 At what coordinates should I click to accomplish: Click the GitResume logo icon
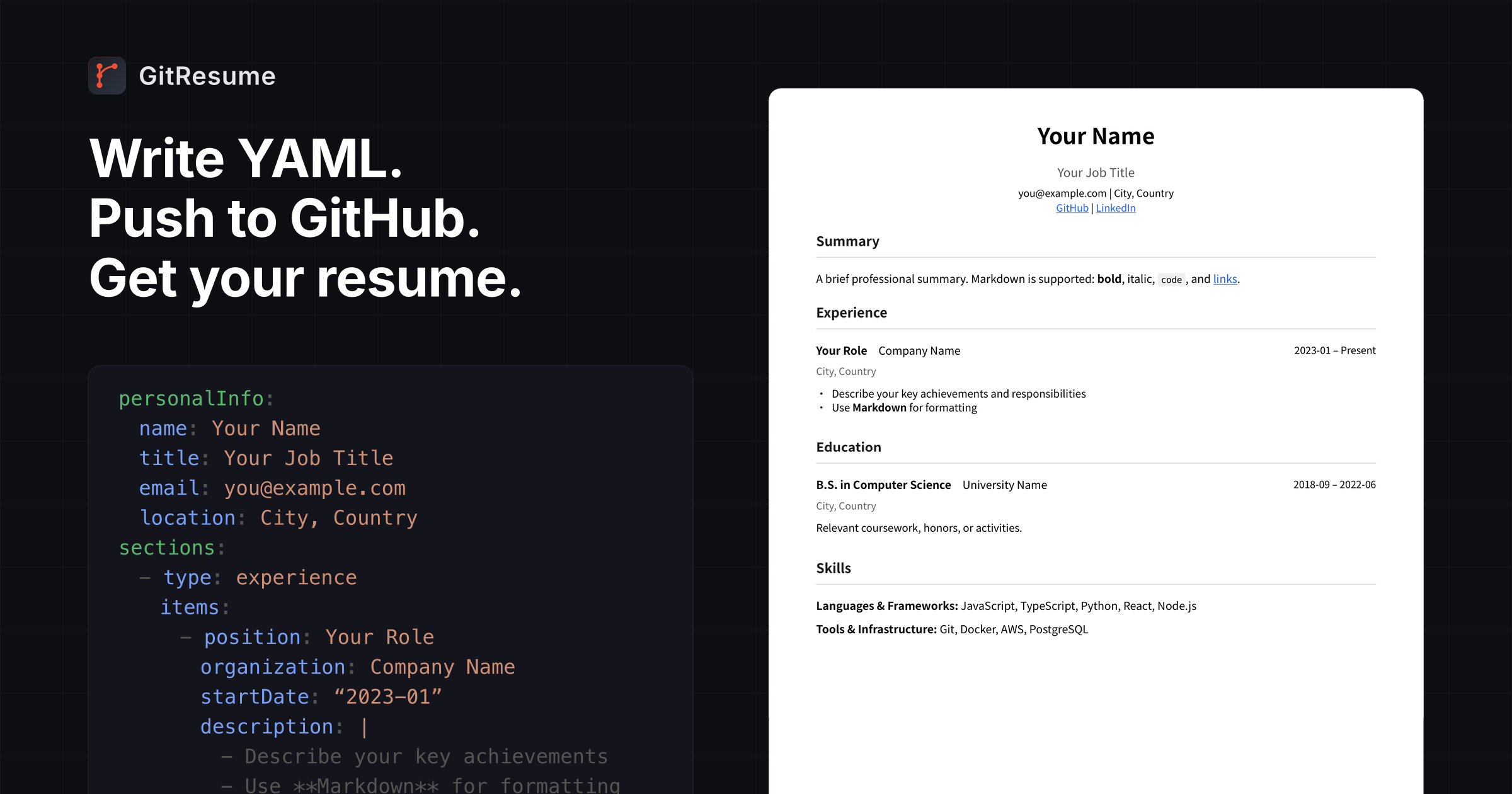click(106, 75)
